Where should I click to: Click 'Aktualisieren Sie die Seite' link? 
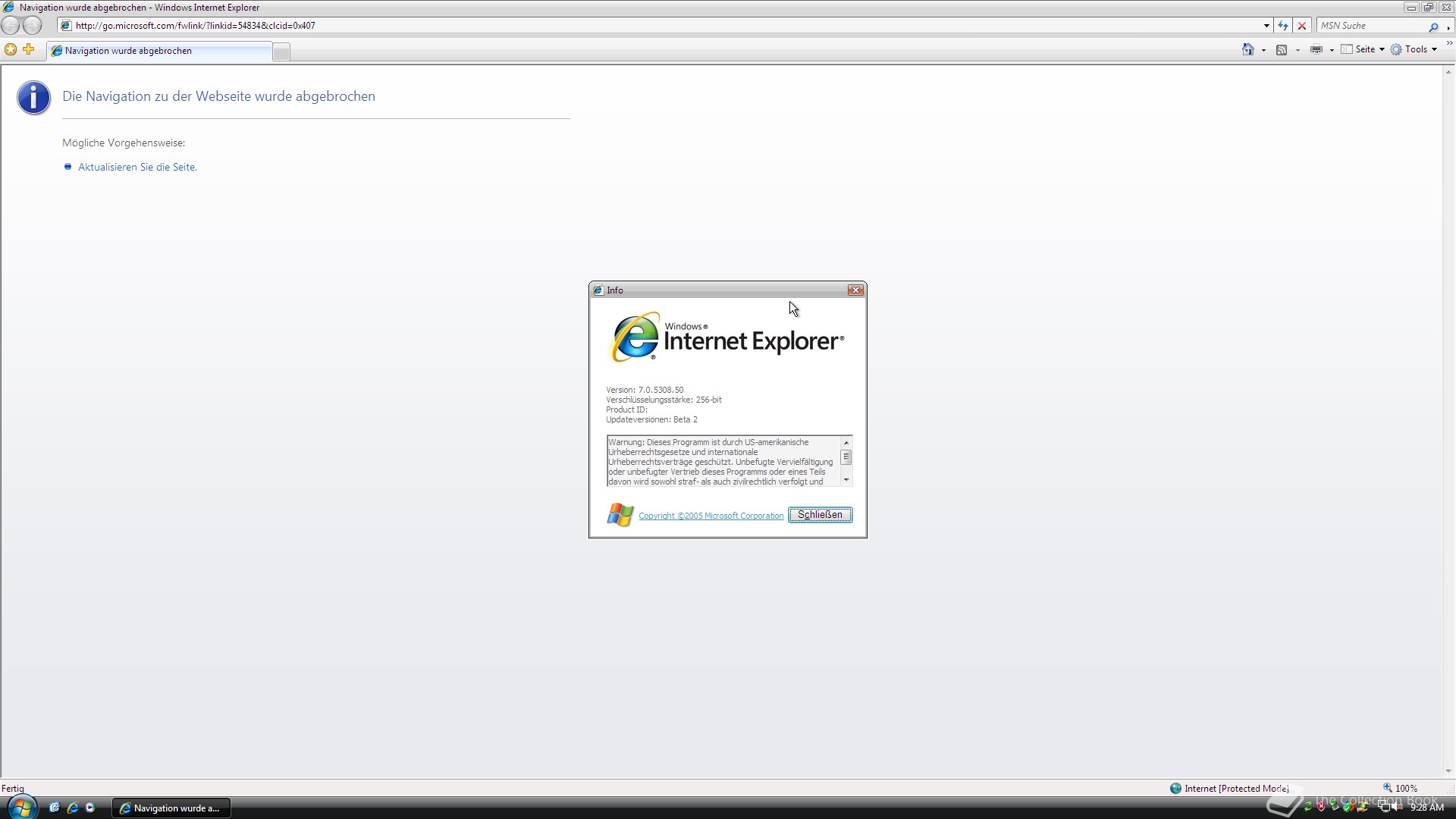[x=137, y=167]
